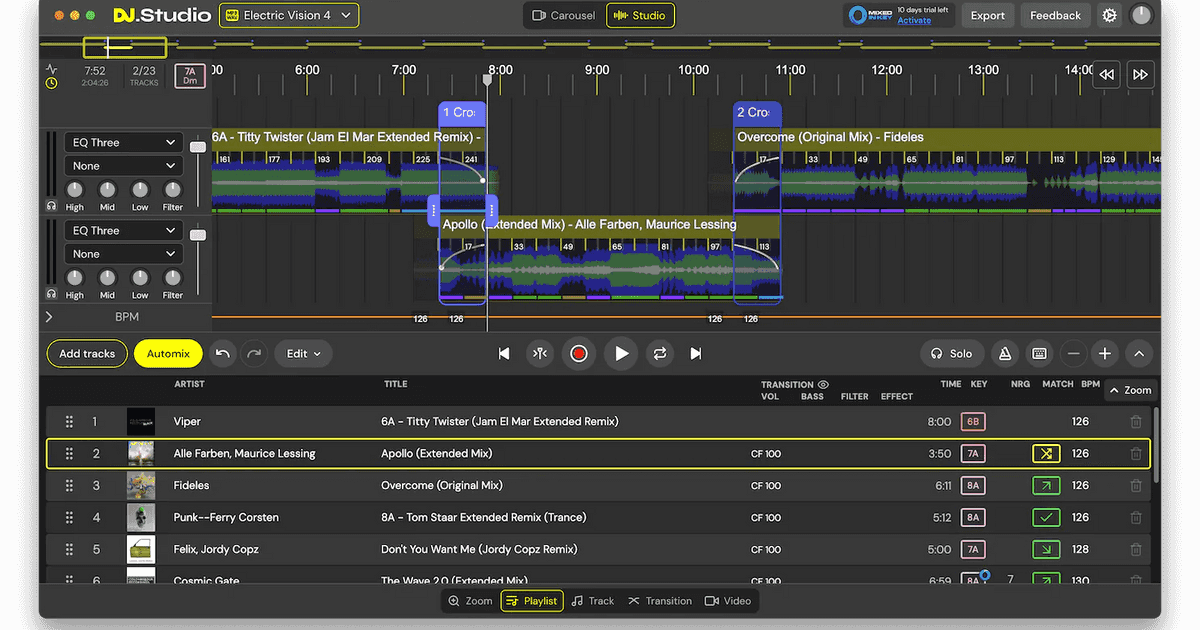Click the first deck High EQ knob
Viewport: 1200px width, 630px height.
(75, 190)
